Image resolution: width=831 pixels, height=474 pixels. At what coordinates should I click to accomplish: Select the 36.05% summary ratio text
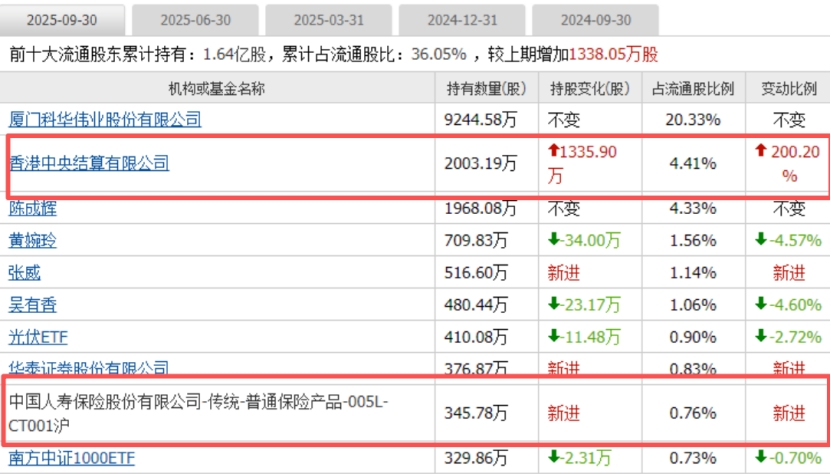click(439, 54)
